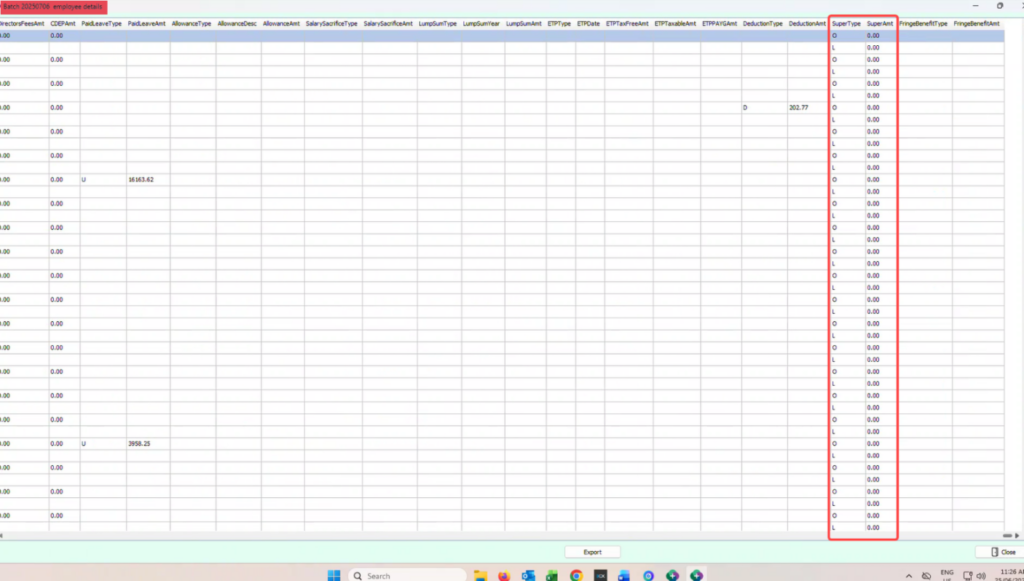
Task: Open Outlook from the taskbar
Action: (x=528, y=575)
